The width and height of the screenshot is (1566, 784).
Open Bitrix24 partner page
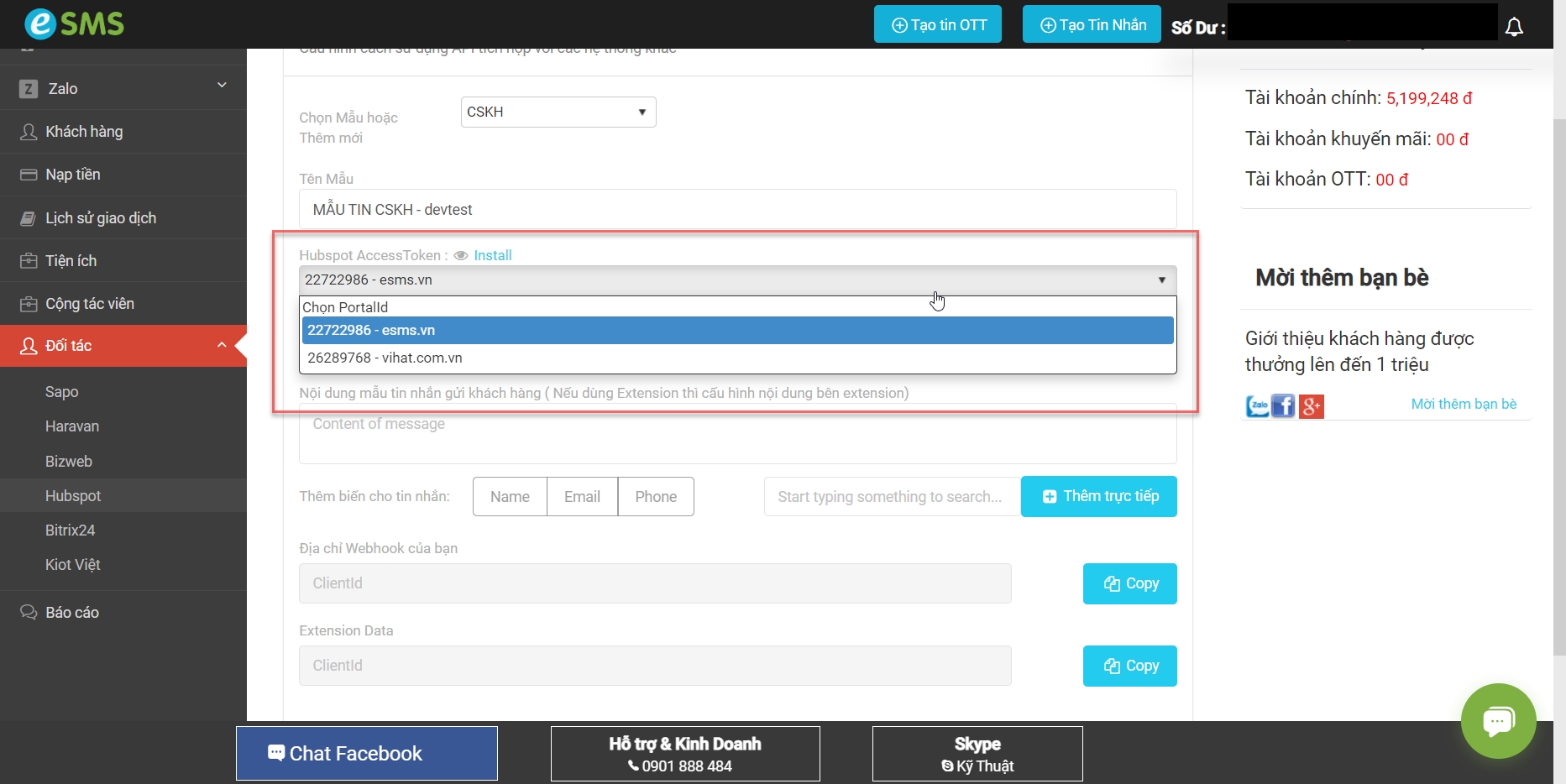coord(71,531)
